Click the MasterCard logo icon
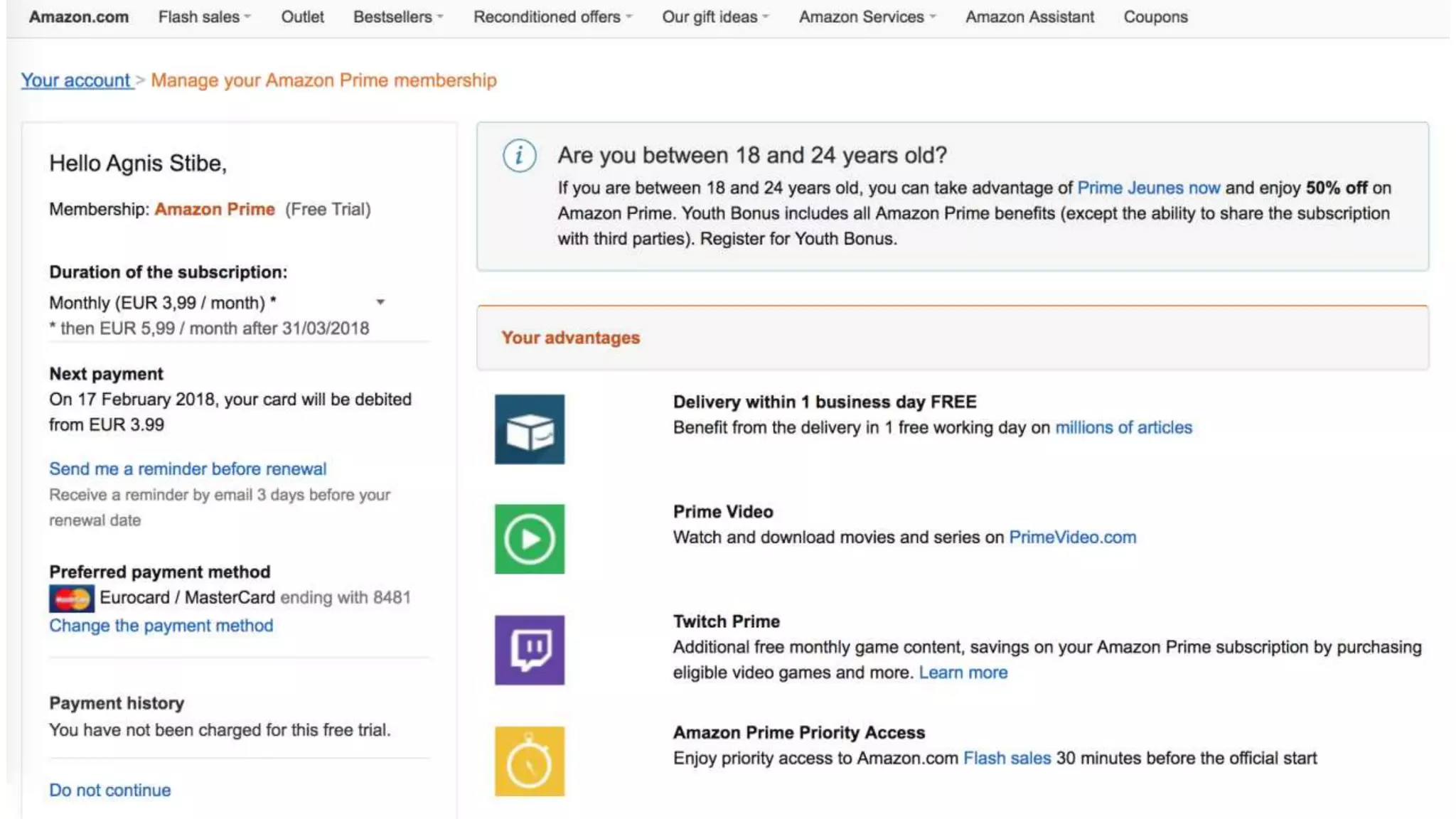Image resolution: width=1456 pixels, height=819 pixels. pyautogui.click(x=71, y=599)
